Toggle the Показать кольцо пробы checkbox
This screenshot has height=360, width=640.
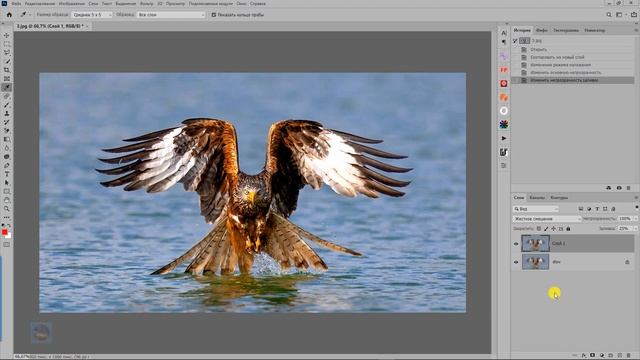[213, 15]
